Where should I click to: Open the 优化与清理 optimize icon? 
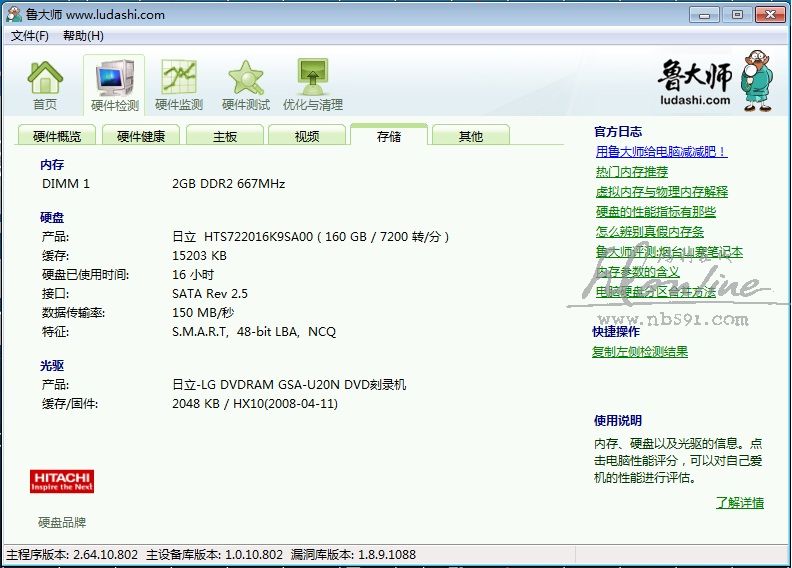click(x=313, y=85)
